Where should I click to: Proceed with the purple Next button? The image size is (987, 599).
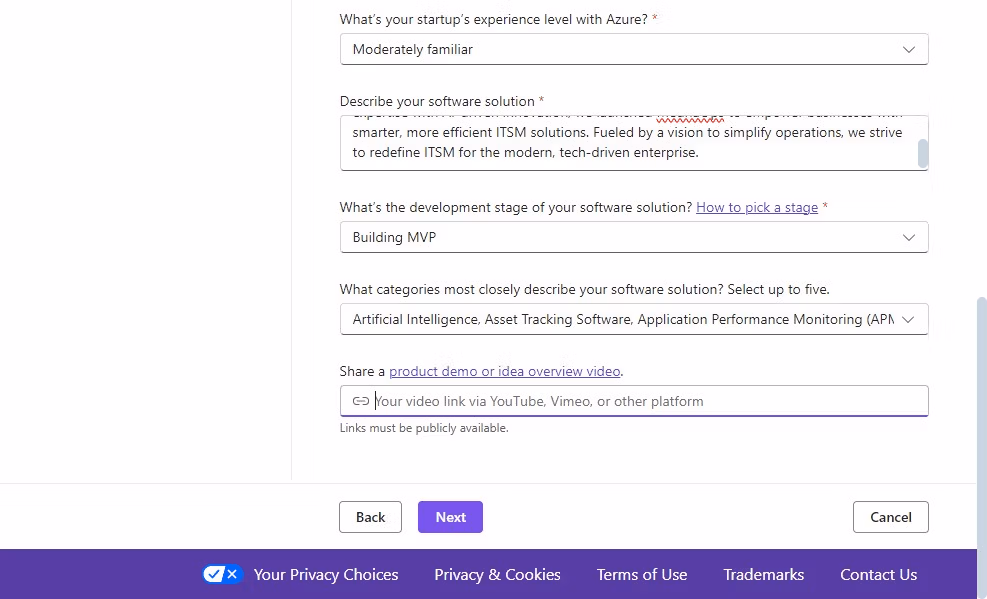pos(450,517)
